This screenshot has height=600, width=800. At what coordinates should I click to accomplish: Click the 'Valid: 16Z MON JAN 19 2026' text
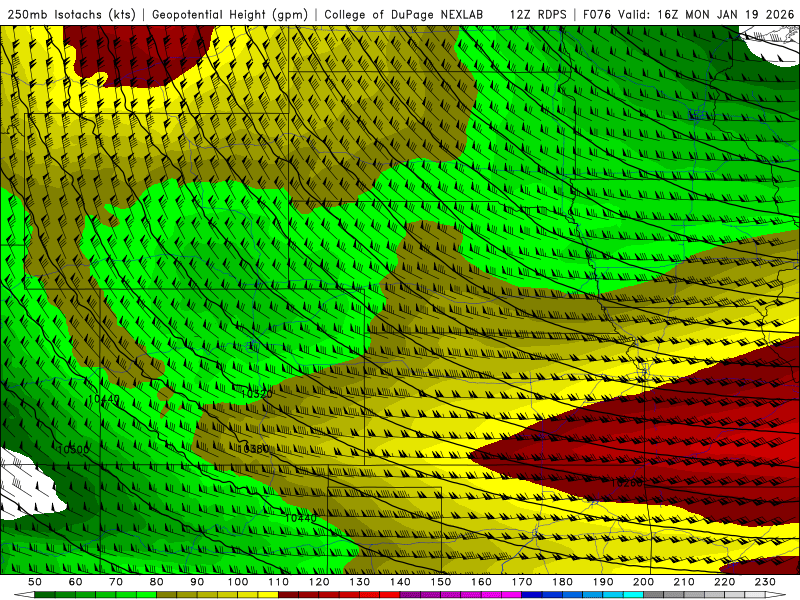tap(706, 14)
